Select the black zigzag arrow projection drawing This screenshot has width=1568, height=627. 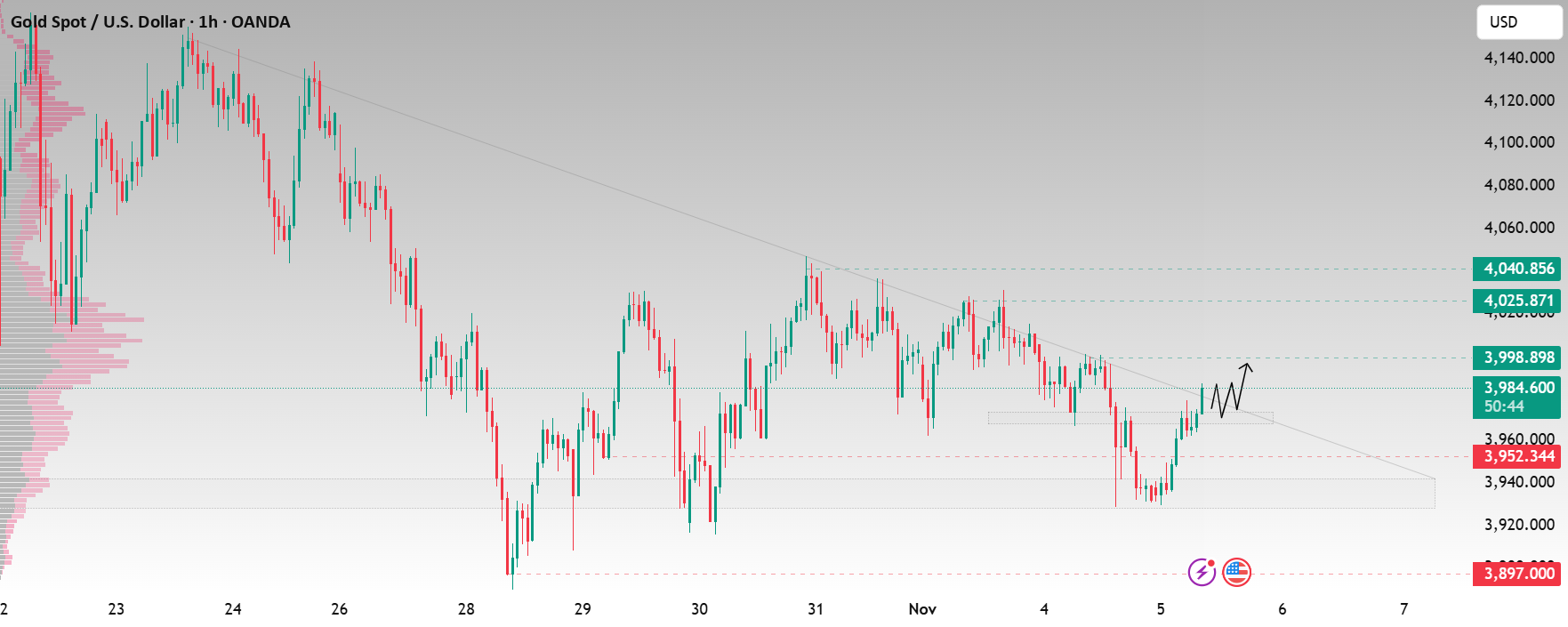click(x=1232, y=390)
